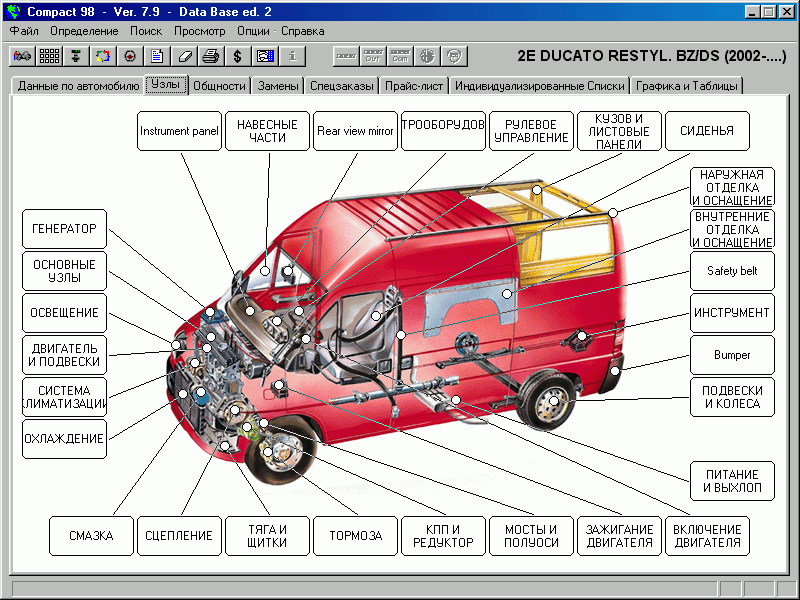Viewport: 800px width, 600px height.
Task: Click the grayed Alfa Romeo emblem icon
Action: (x=427, y=56)
